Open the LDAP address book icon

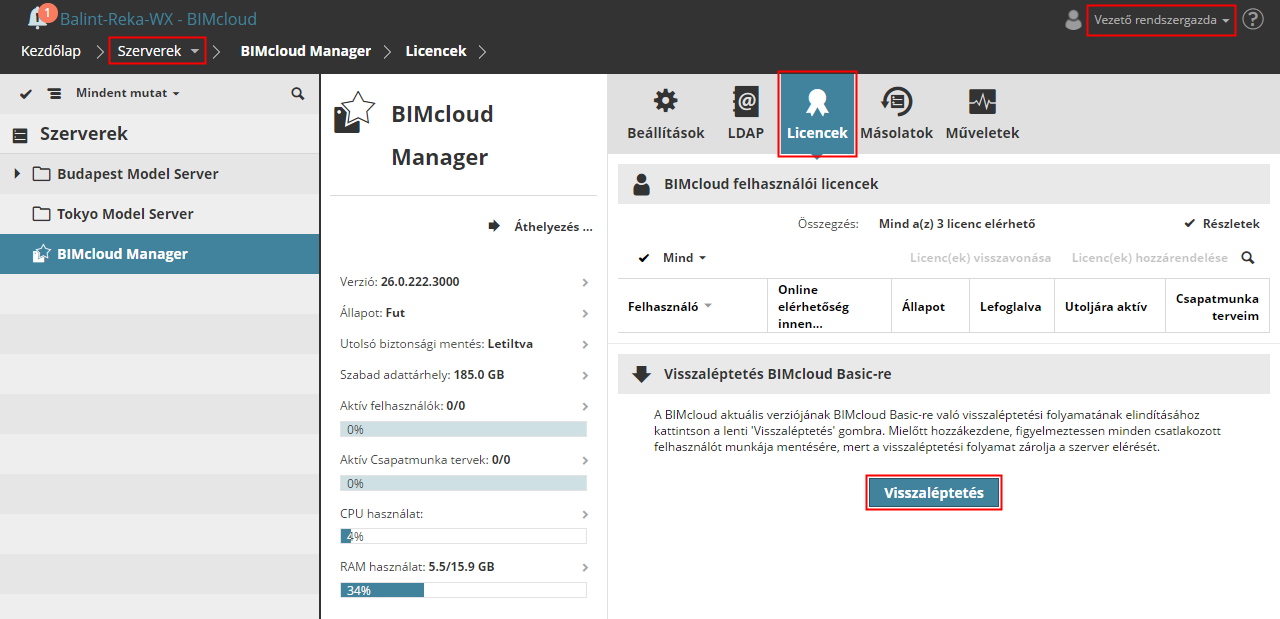(745, 101)
